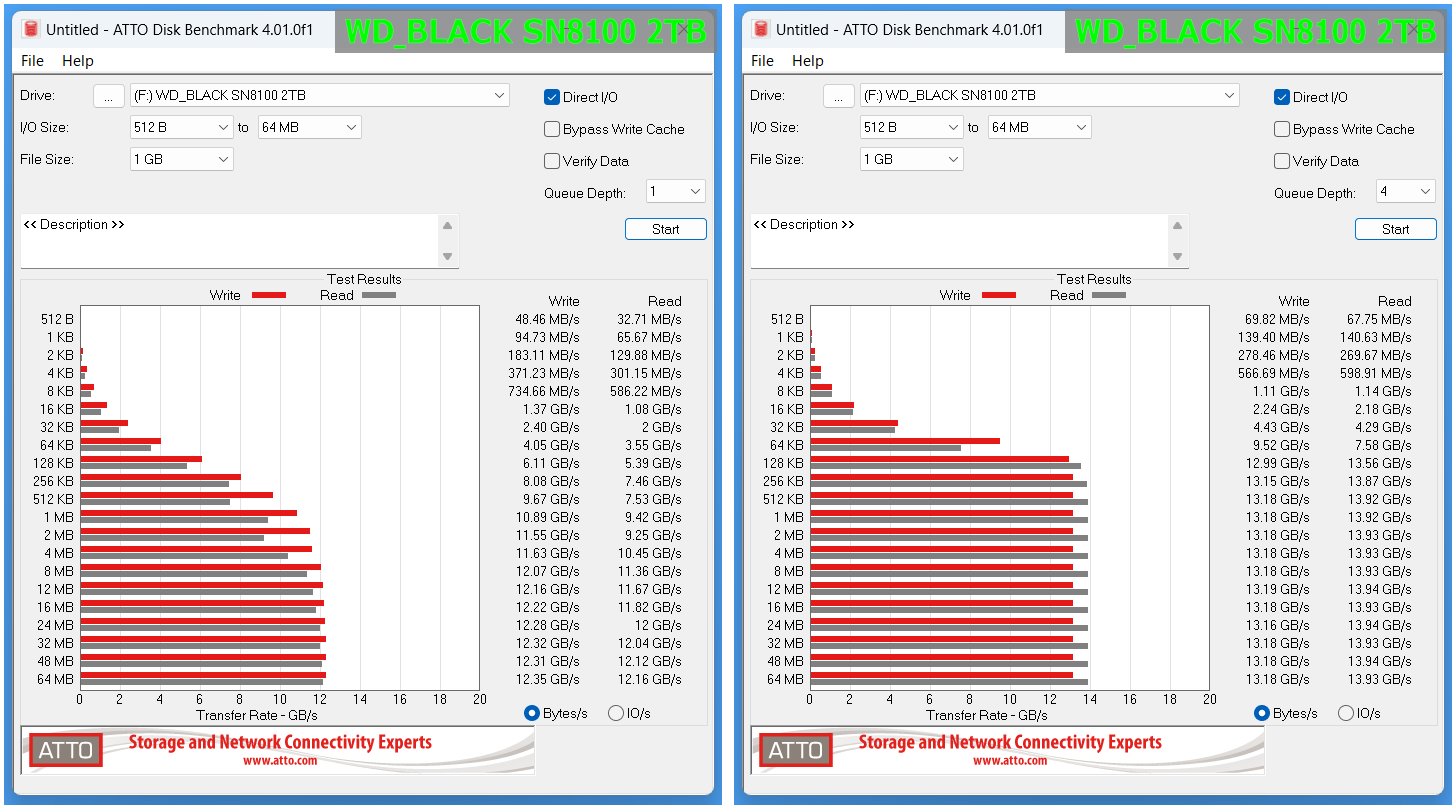Open 64 MB I/O size dropdown, left window
Screen dimensions: 1456x809
click(x=309, y=127)
